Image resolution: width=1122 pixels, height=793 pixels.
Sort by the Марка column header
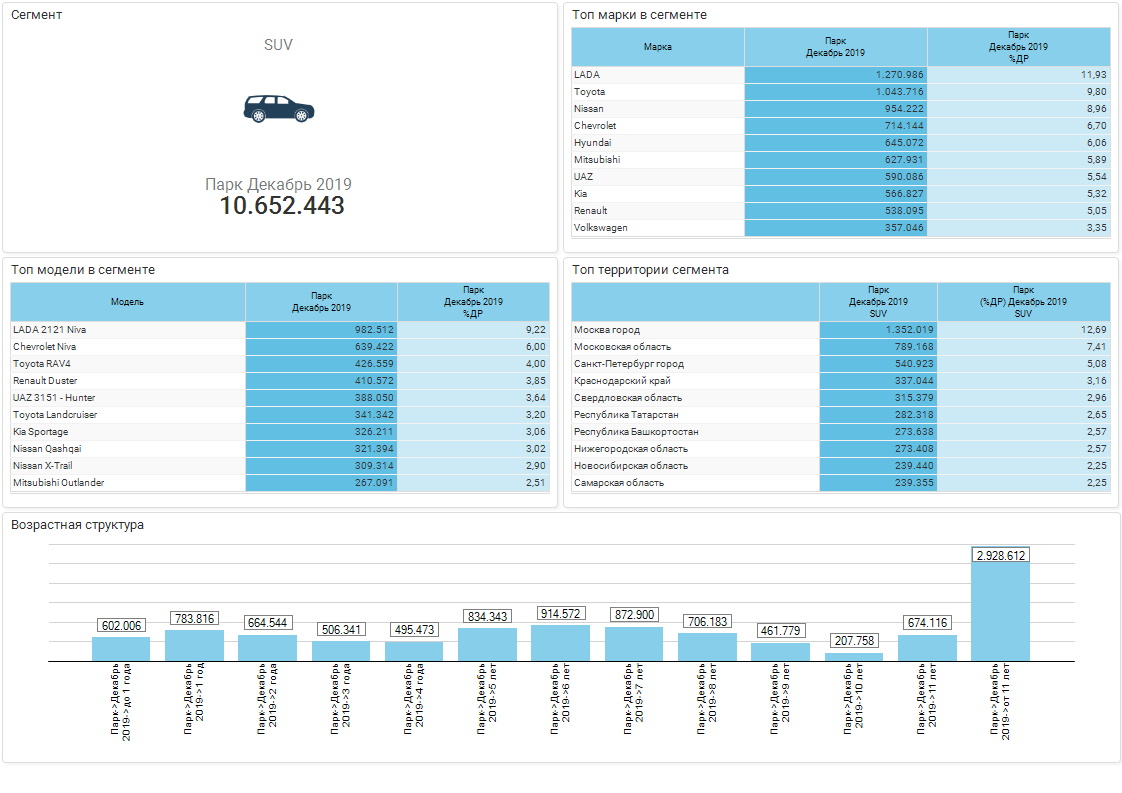coord(657,47)
